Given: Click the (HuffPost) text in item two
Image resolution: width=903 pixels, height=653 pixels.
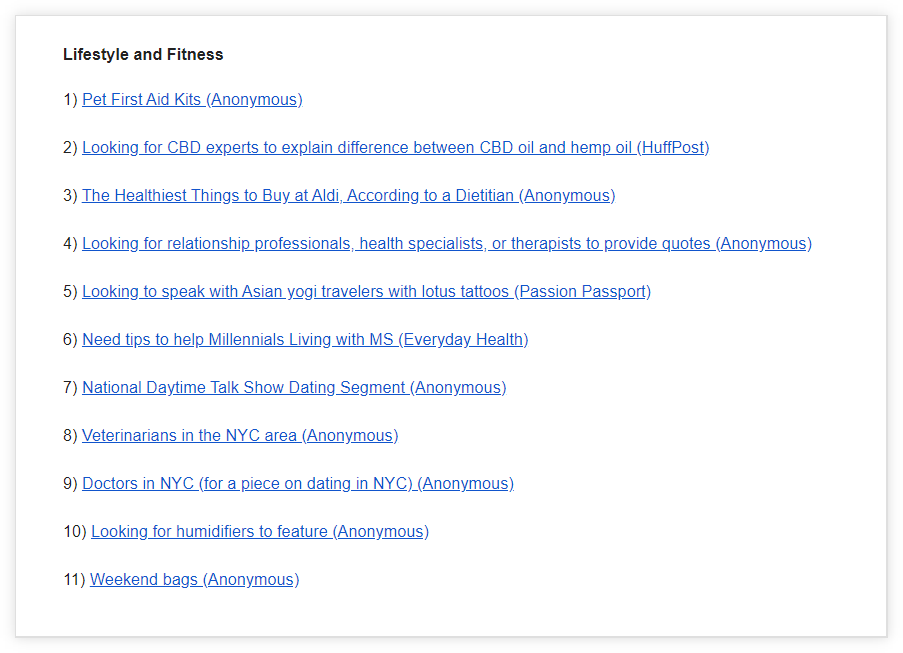Looking at the screenshot, I should pos(673,147).
